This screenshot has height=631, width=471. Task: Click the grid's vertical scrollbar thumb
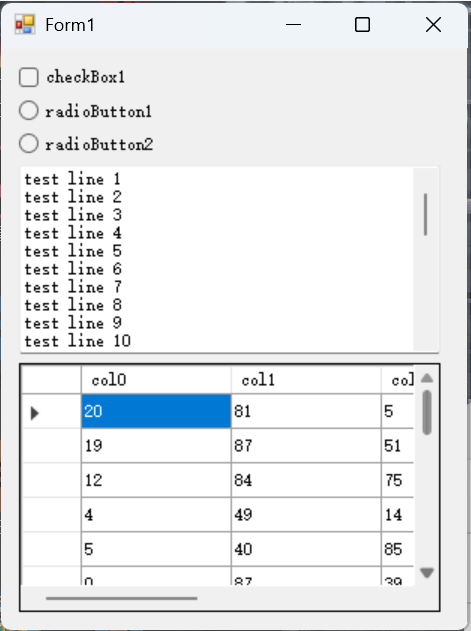coord(427,412)
